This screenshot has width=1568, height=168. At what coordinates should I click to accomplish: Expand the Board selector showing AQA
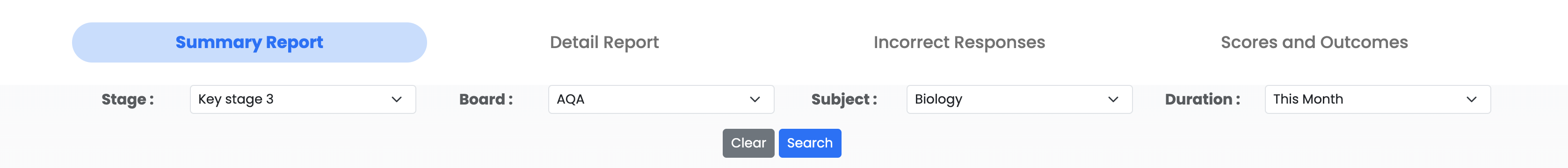pyautogui.click(x=661, y=99)
